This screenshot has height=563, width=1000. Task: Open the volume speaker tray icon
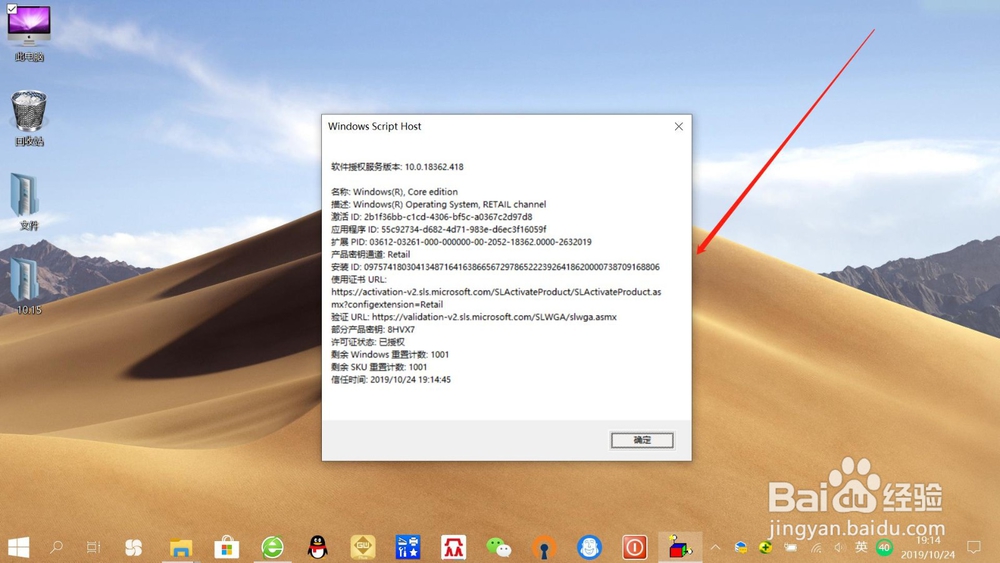[x=839, y=547]
